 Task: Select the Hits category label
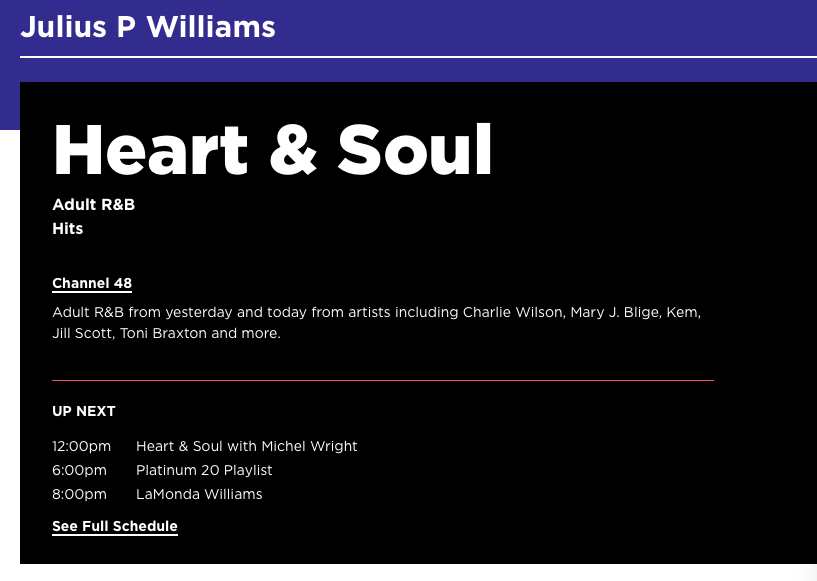tap(67, 228)
